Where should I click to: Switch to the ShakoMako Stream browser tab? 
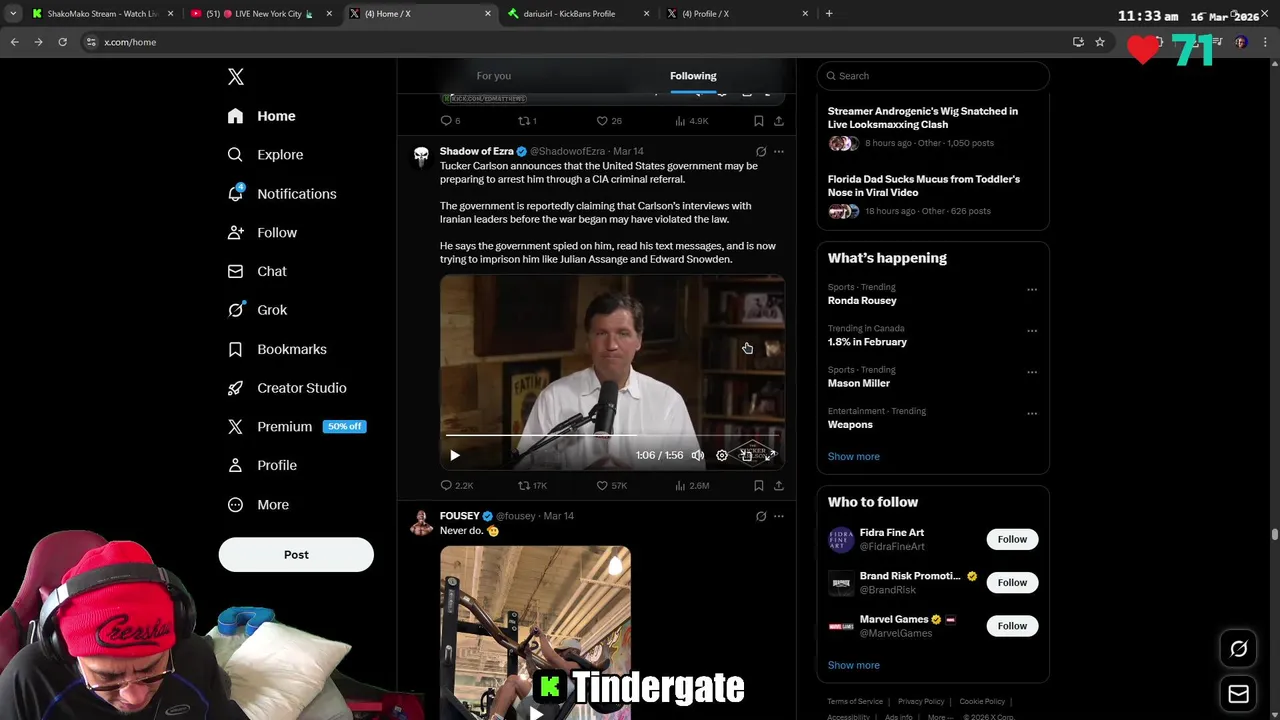103,14
